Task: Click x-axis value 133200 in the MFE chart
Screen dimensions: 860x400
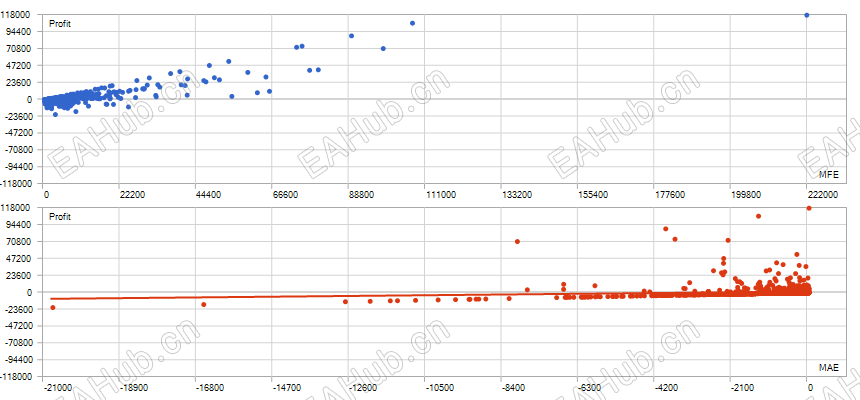Action: click(x=516, y=195)
